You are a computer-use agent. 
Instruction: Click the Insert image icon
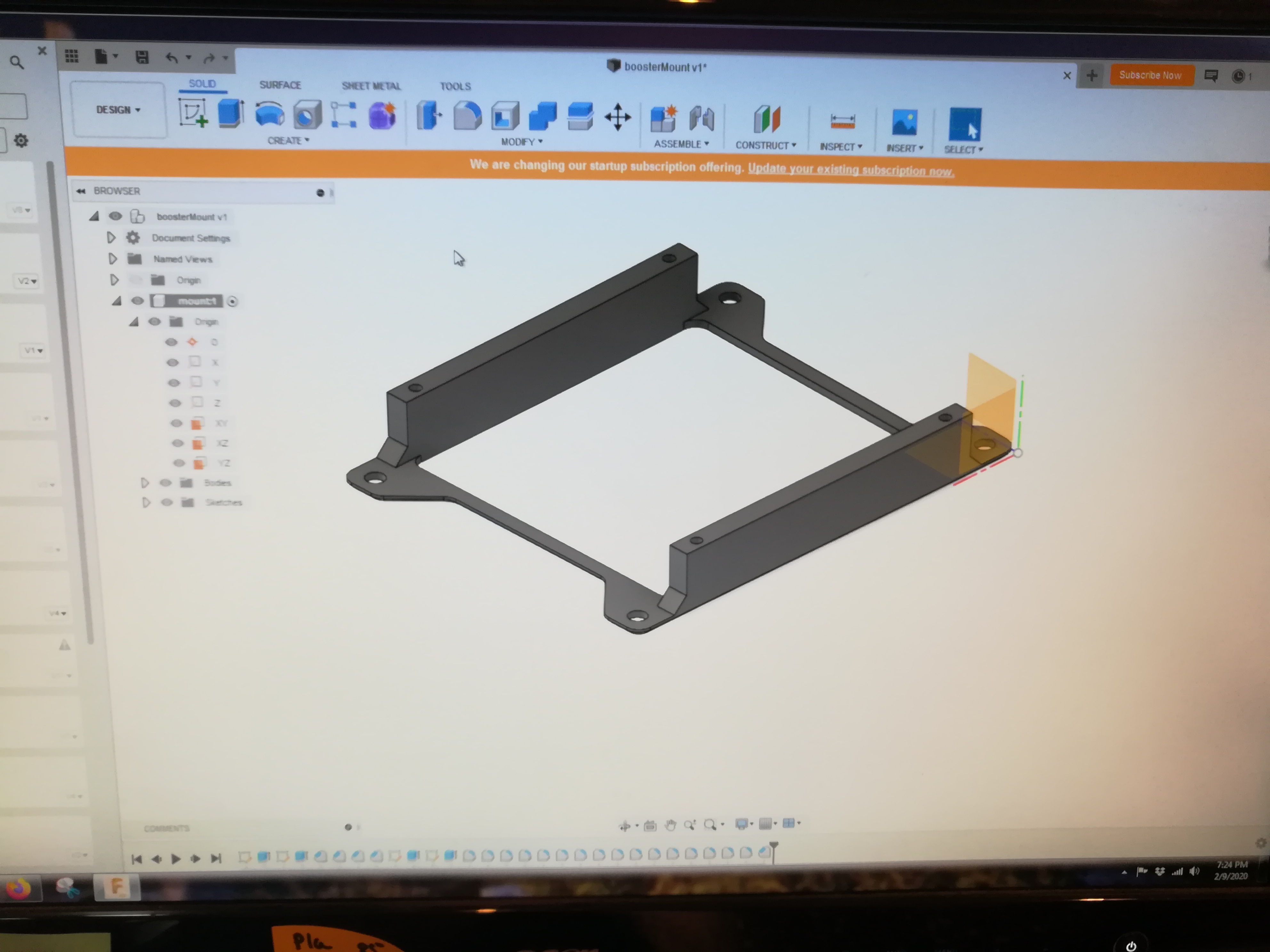pos(904,123)
